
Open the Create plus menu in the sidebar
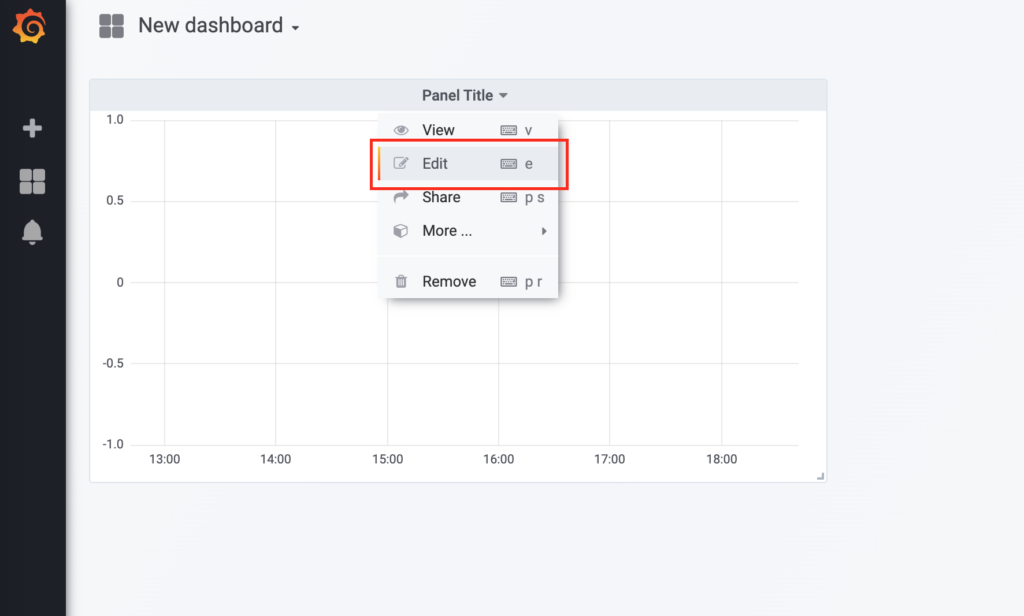point(32,128)
